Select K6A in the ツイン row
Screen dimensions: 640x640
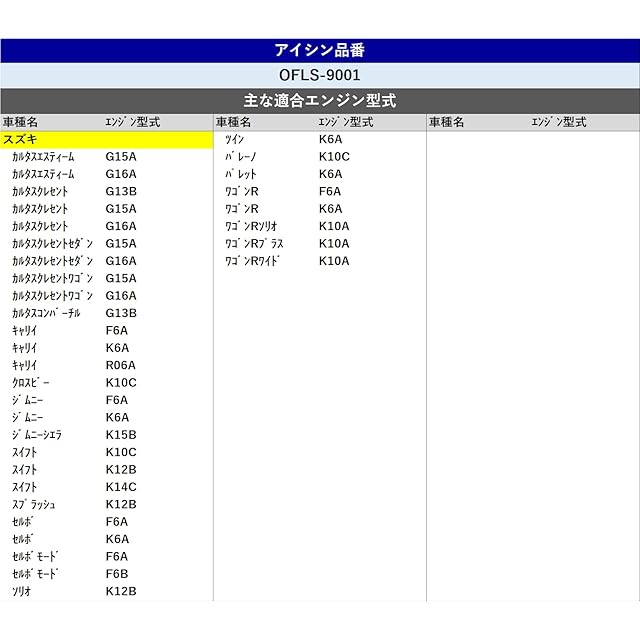[x=331, y=140]
